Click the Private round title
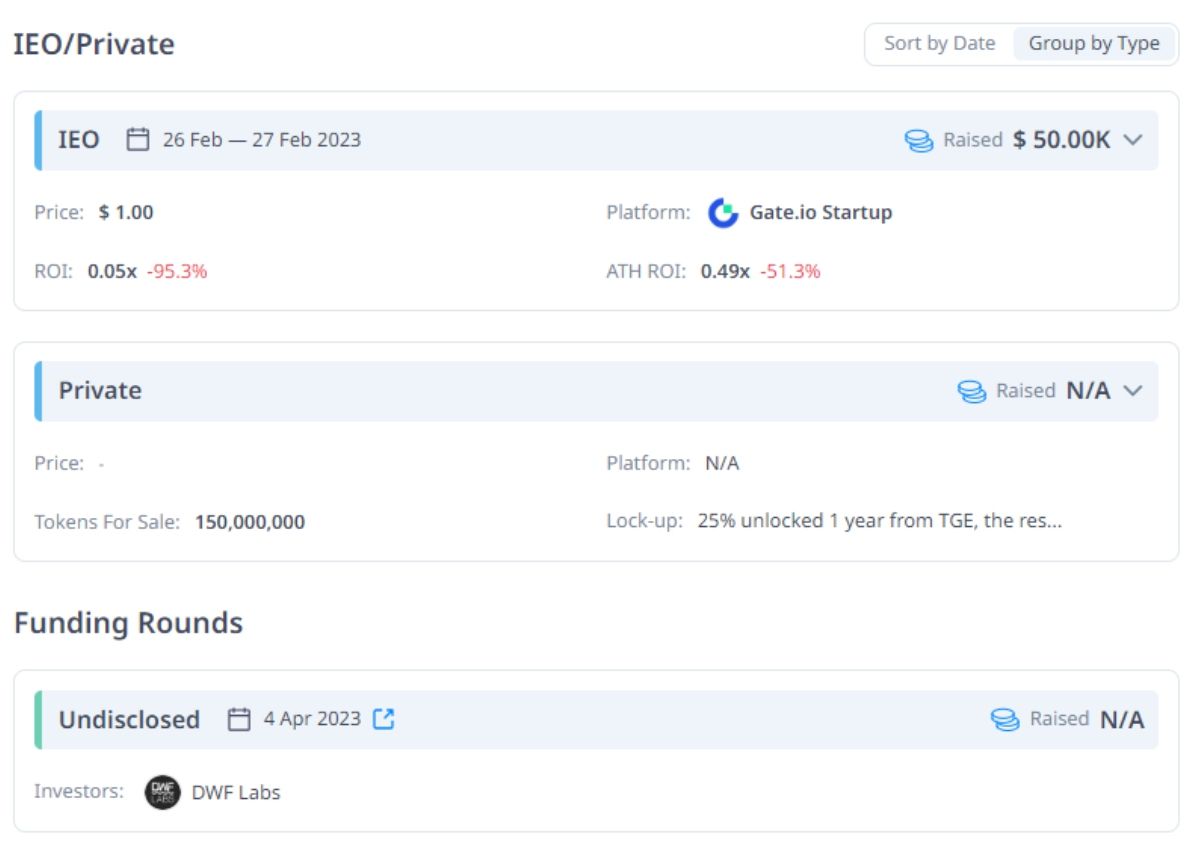Viewport: 1200px width, 845px height. [x=100, y=391]
